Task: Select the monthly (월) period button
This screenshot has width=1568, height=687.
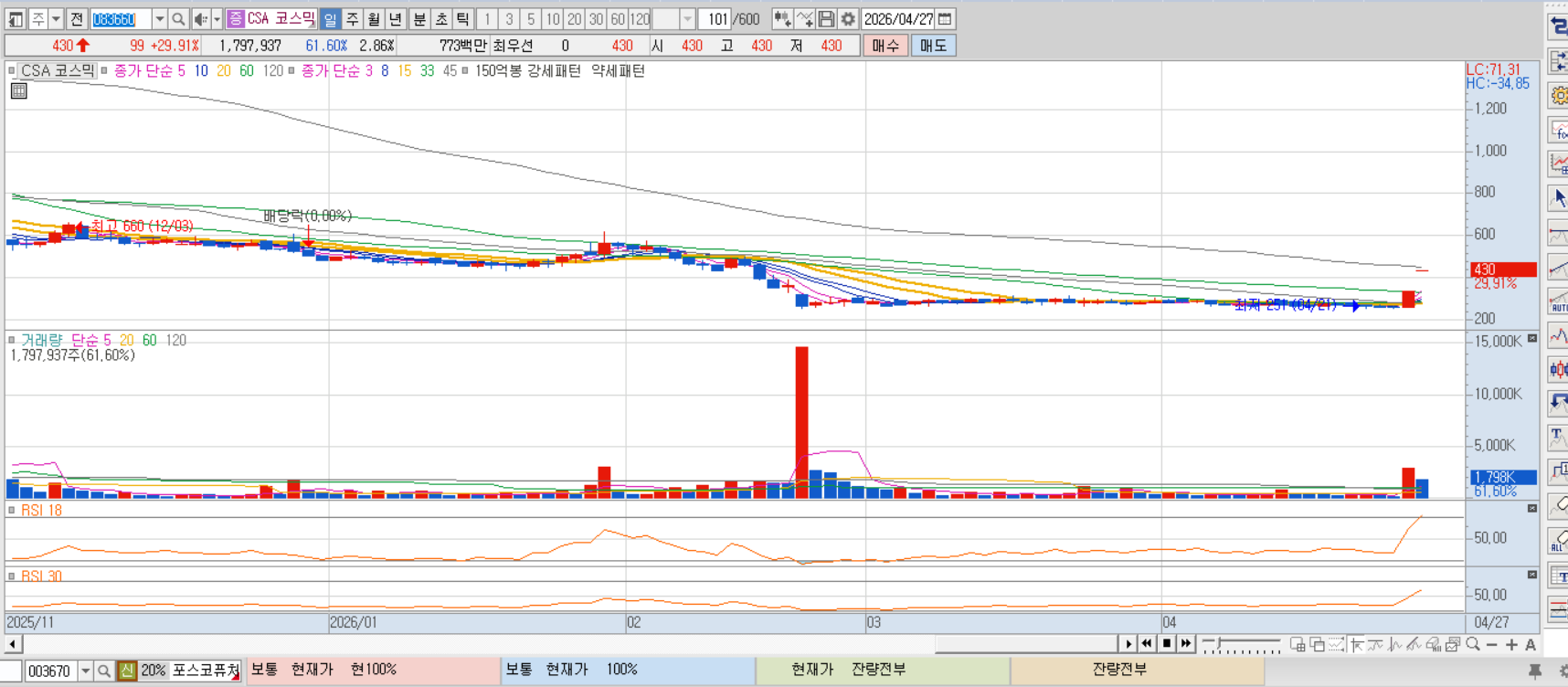Action: point(374,18)
